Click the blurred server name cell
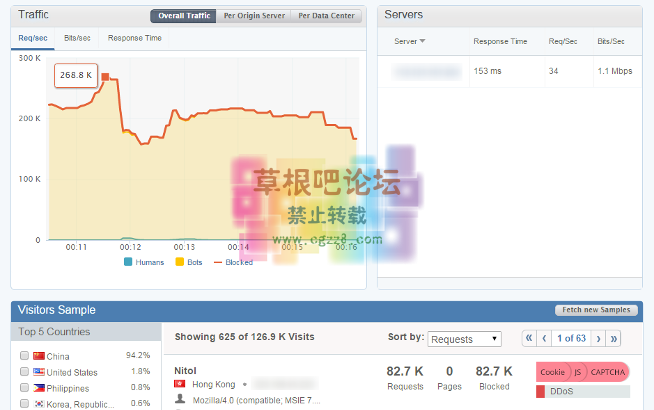The image size is (654, 410). coord(426,71)
